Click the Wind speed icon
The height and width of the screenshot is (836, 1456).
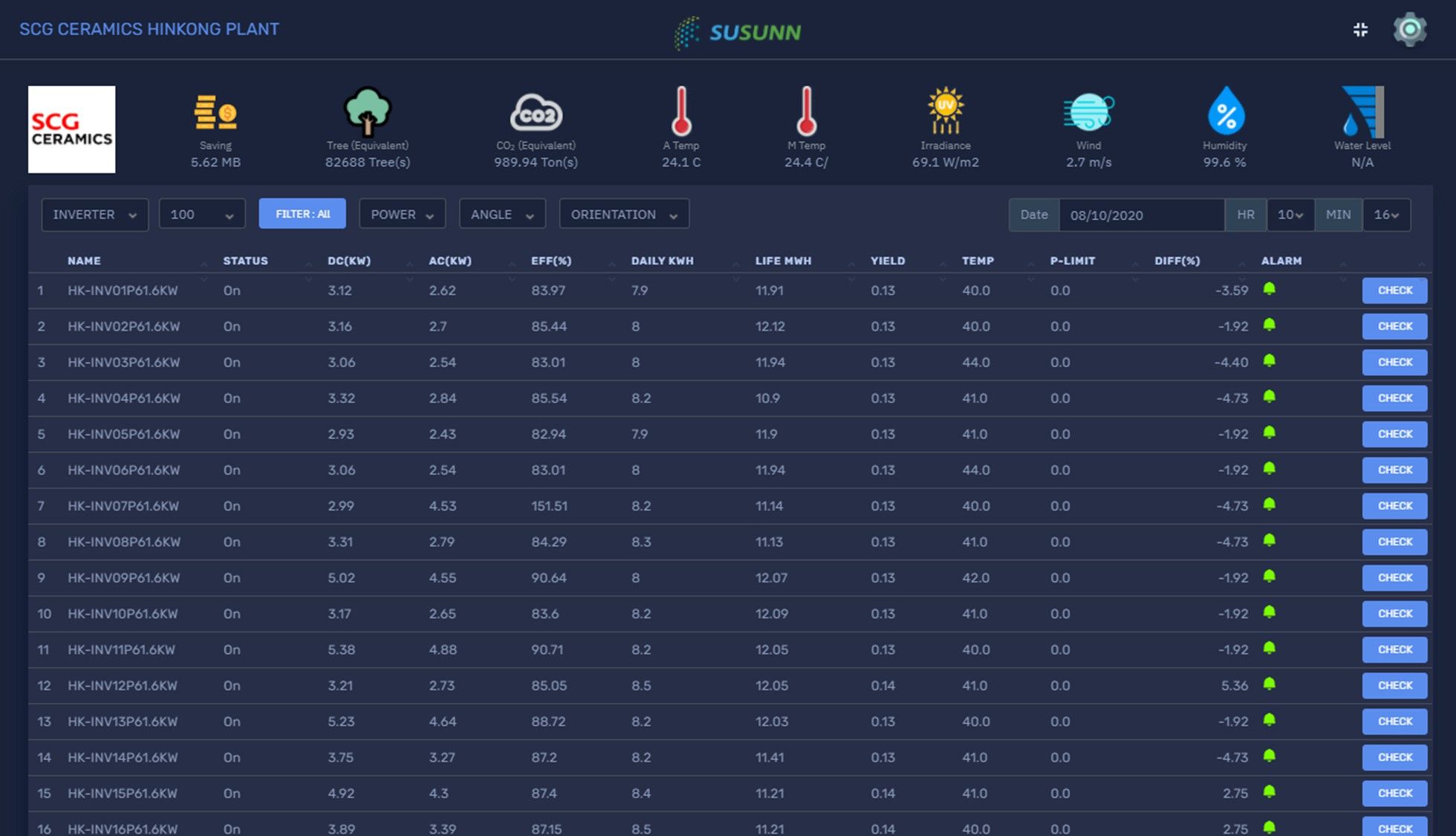point(1088,112)
